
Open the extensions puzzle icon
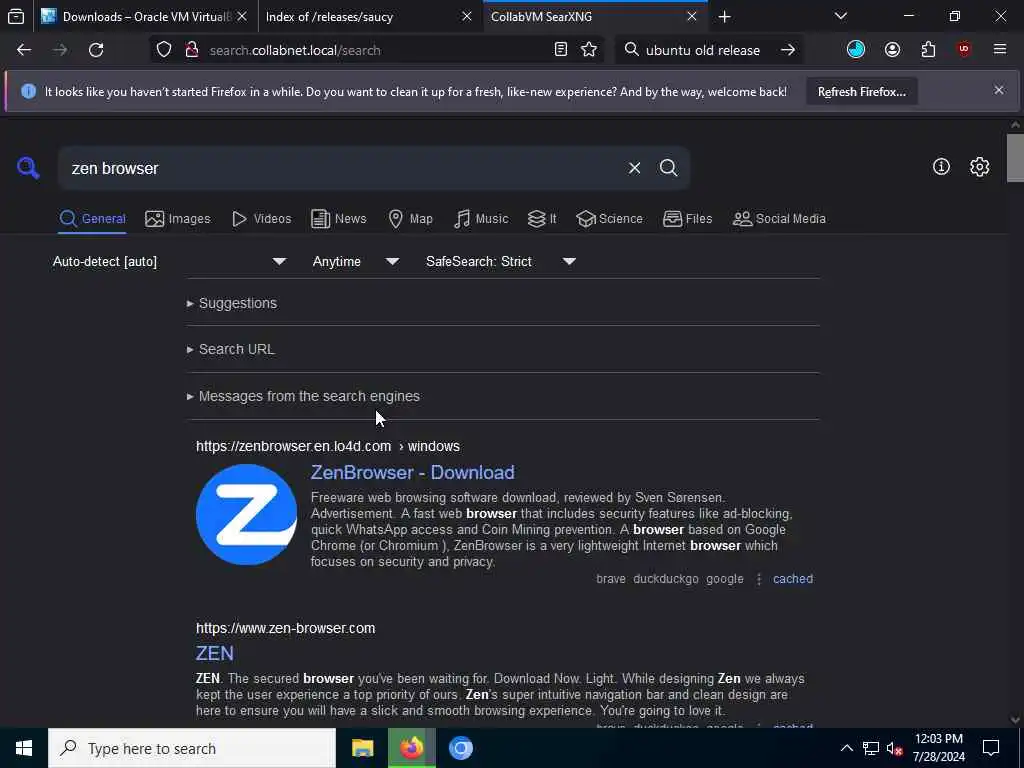pyautogui.click(x=928, y=50)
